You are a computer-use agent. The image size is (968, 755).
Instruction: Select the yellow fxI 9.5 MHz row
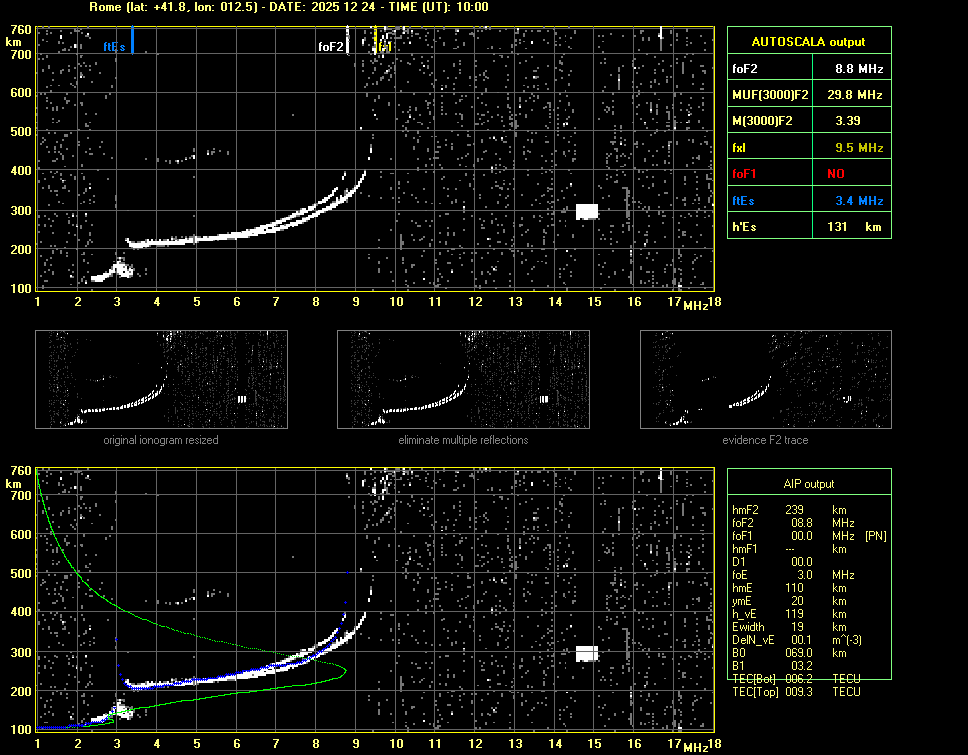(x=808, y=147)
